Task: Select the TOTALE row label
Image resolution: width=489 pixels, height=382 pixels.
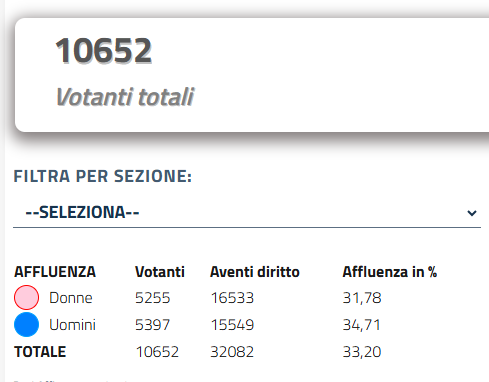Action: tap(40, 352)
